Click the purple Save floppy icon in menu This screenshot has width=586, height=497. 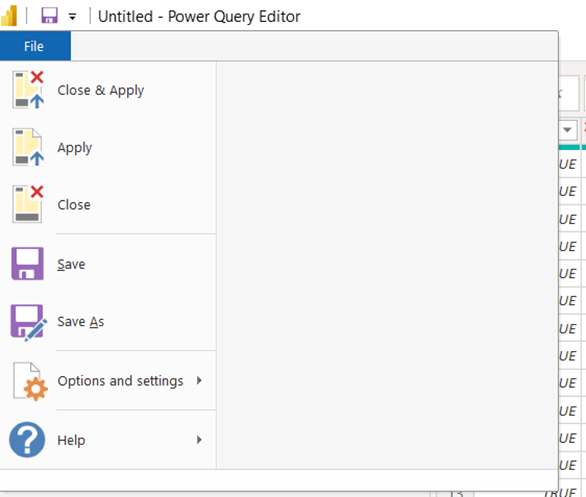[x=28, y=263]
